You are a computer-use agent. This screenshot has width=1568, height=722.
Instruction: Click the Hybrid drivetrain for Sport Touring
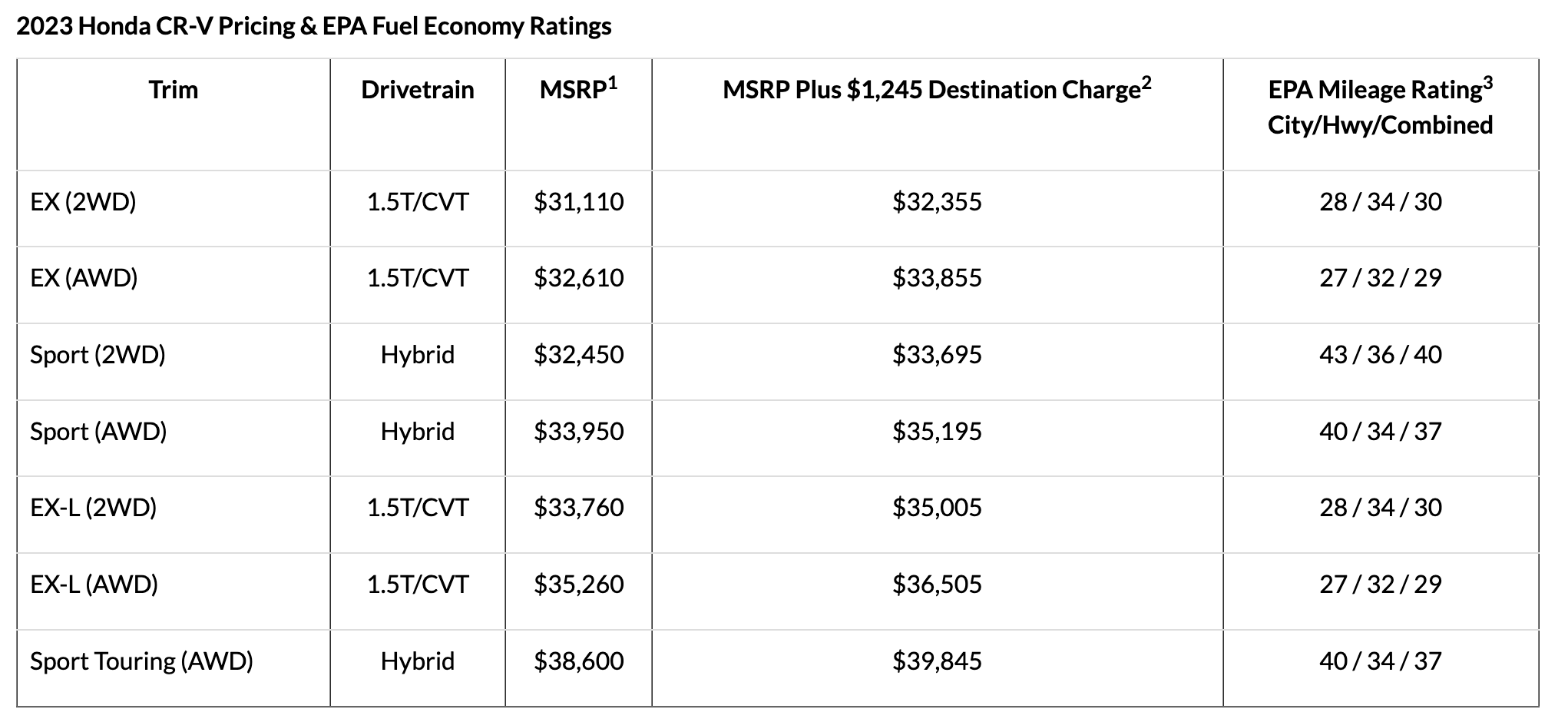[x=417, y=661]
